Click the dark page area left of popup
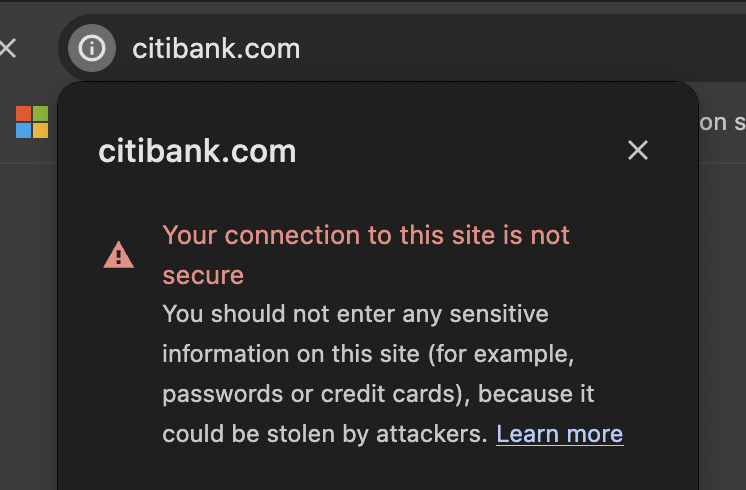Image resolution: width=746 pixels, height=490 pixels. click(28, 320)
